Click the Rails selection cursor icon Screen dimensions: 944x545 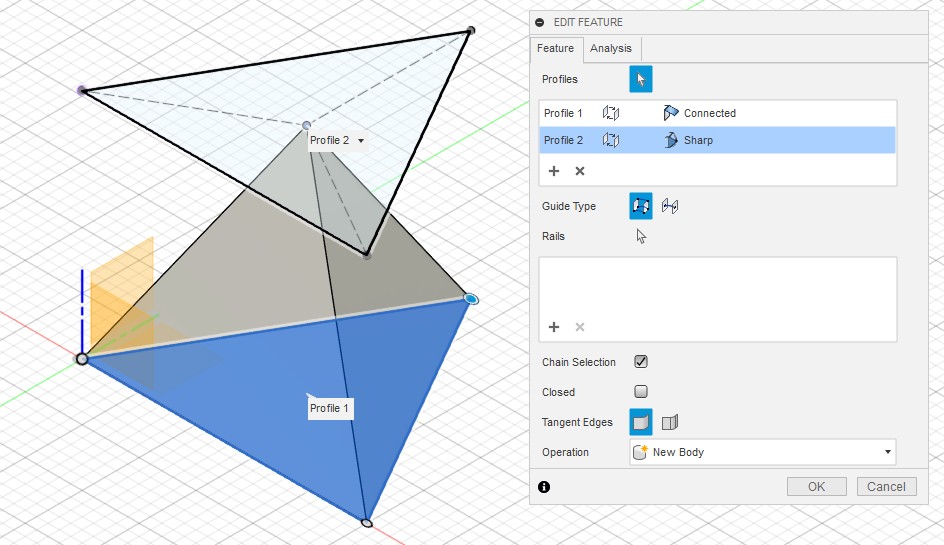pyautogui.click(x=641, y=237)
